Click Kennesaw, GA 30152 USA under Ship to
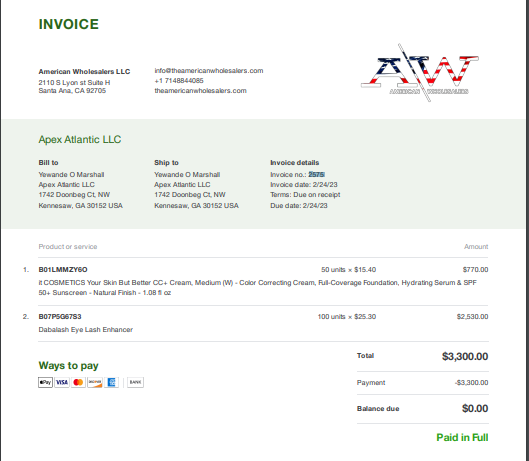Image resolution: width=529 pixels, height=461 pixels. 196,206
